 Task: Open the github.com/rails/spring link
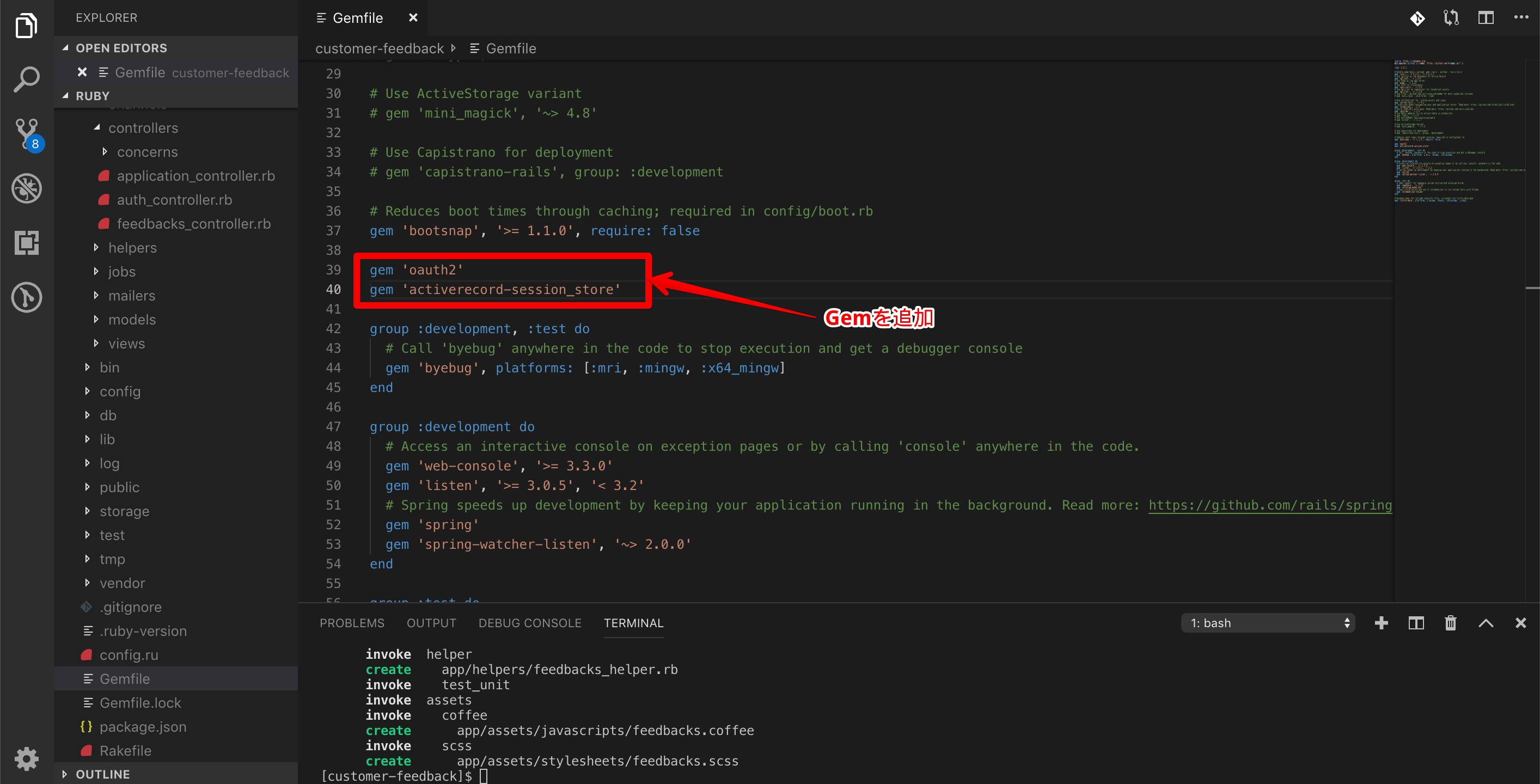coord(1270,506)
